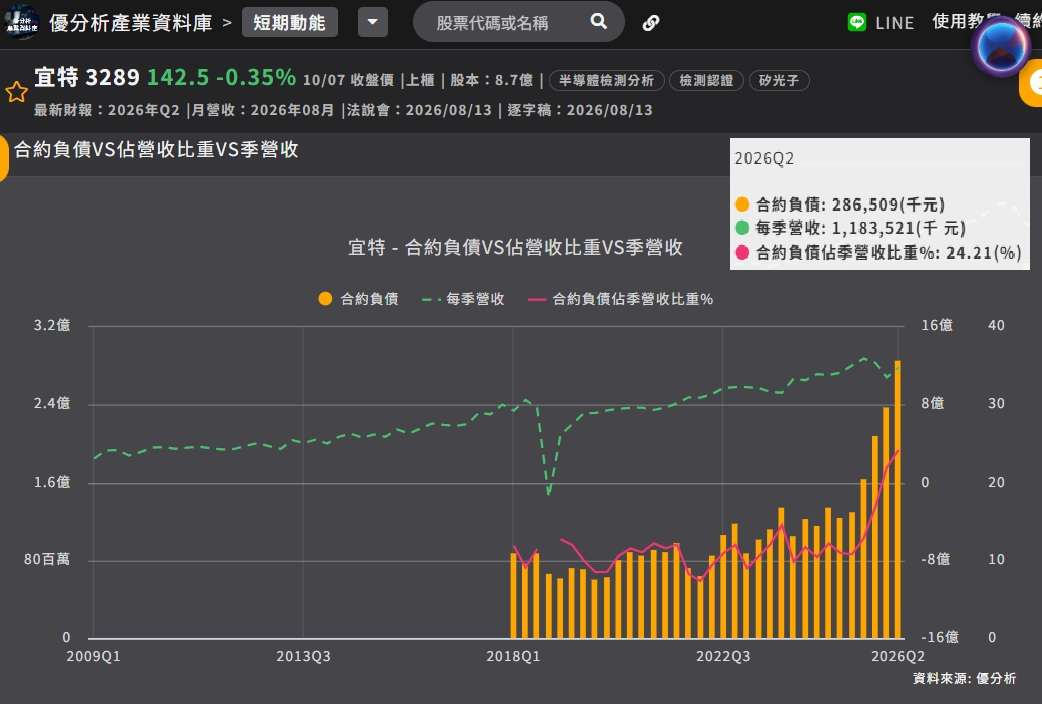This screenshot has width=1042, height=704.
Task: Toggle the 合約負債 legend series
Action: pyautogui.click(x=359, y=299)
